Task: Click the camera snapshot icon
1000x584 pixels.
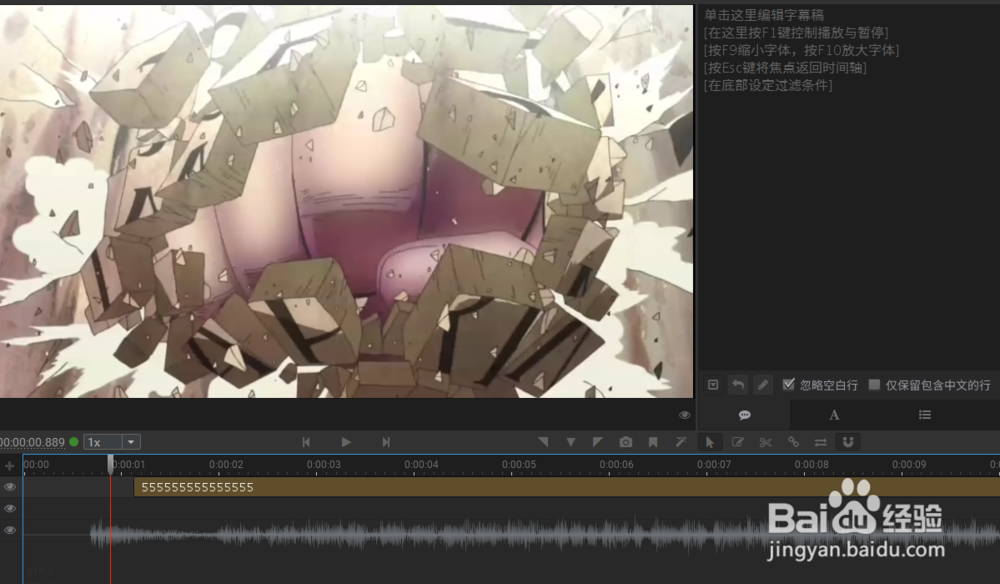Action: click(x=626, y=442)
